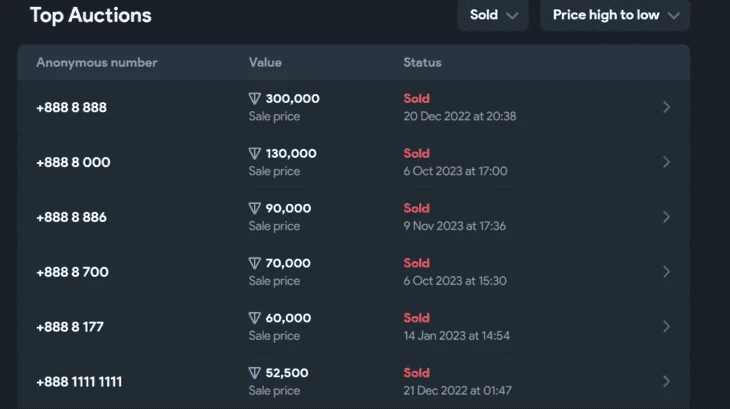Open the +888 8 000 number link
The width and height of the screenshot is (730, 409).
[x=74, y=162]
